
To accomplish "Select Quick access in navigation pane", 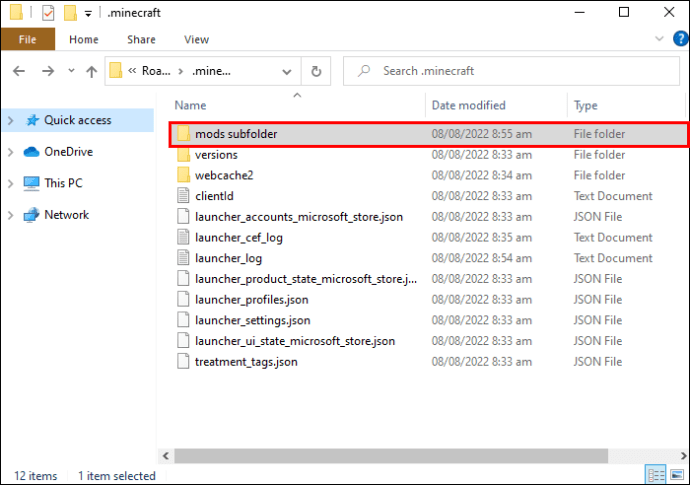I will pos(77,120).
